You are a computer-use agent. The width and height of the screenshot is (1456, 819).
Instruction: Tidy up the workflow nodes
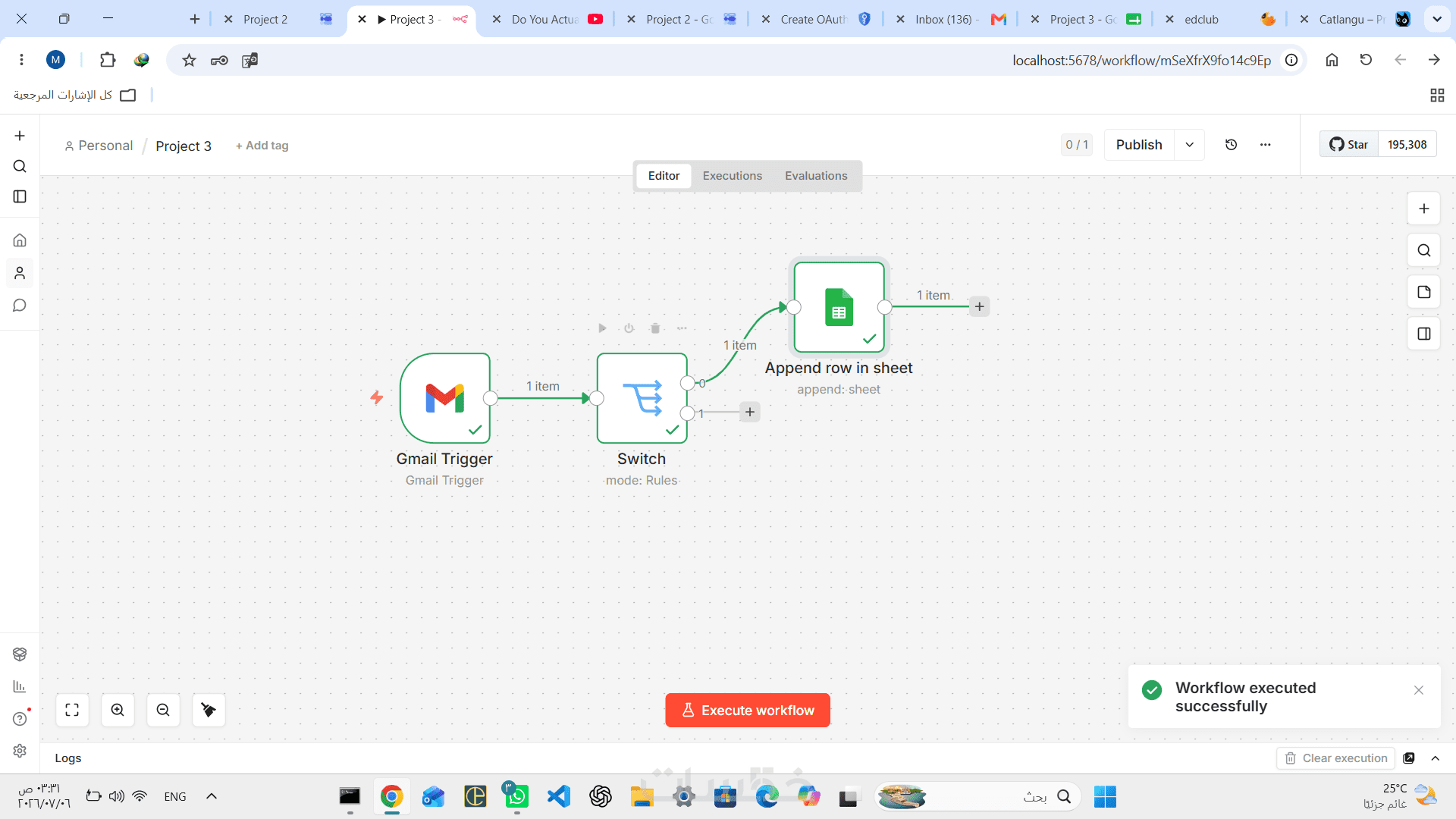[x=209, y=710]
